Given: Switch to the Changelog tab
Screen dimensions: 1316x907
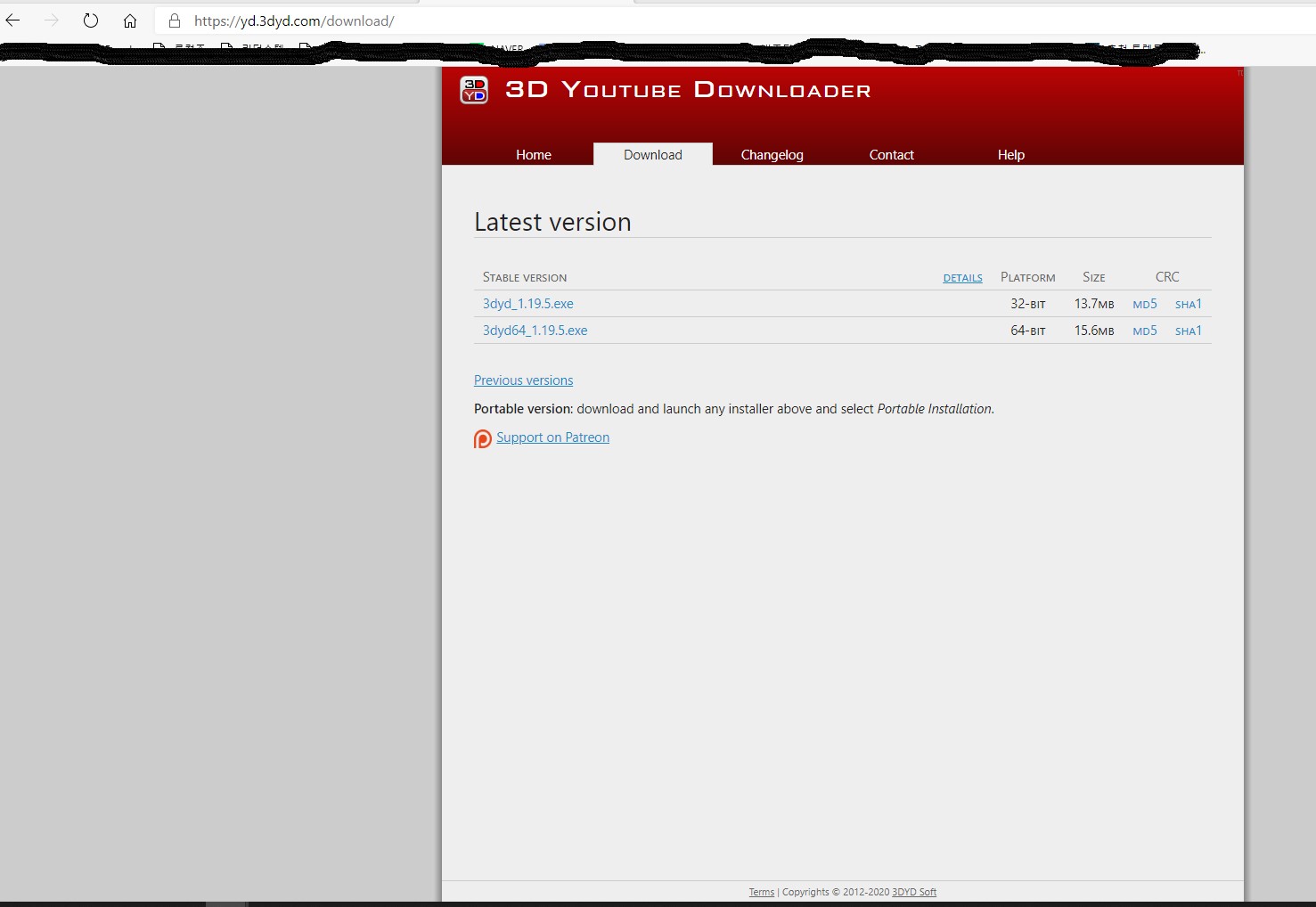Looking at the screenshot, I should (772, 154).
